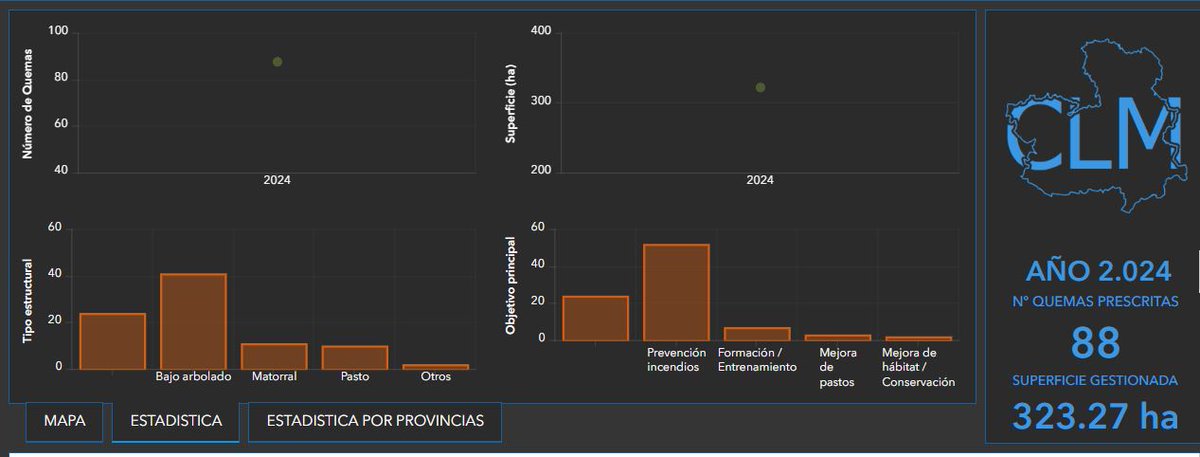
Task: Click the Otros axis label
Action: click(435, 377)
